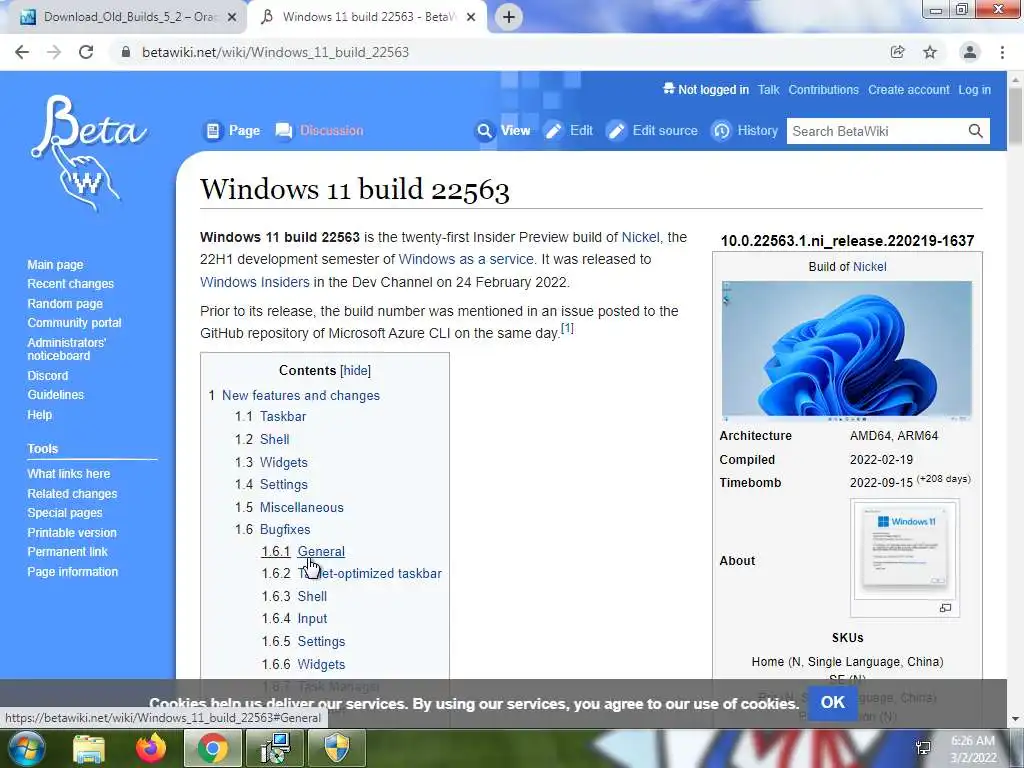Open Permanent link
Image resolution: width=1024 pixels, height=768 pixels.
[x=67, y=552]
